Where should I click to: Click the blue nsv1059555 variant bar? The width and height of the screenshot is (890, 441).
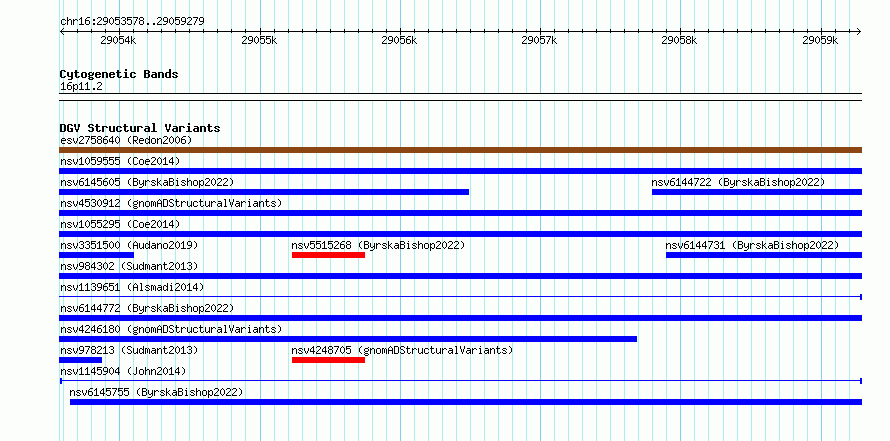pos(460,171)
